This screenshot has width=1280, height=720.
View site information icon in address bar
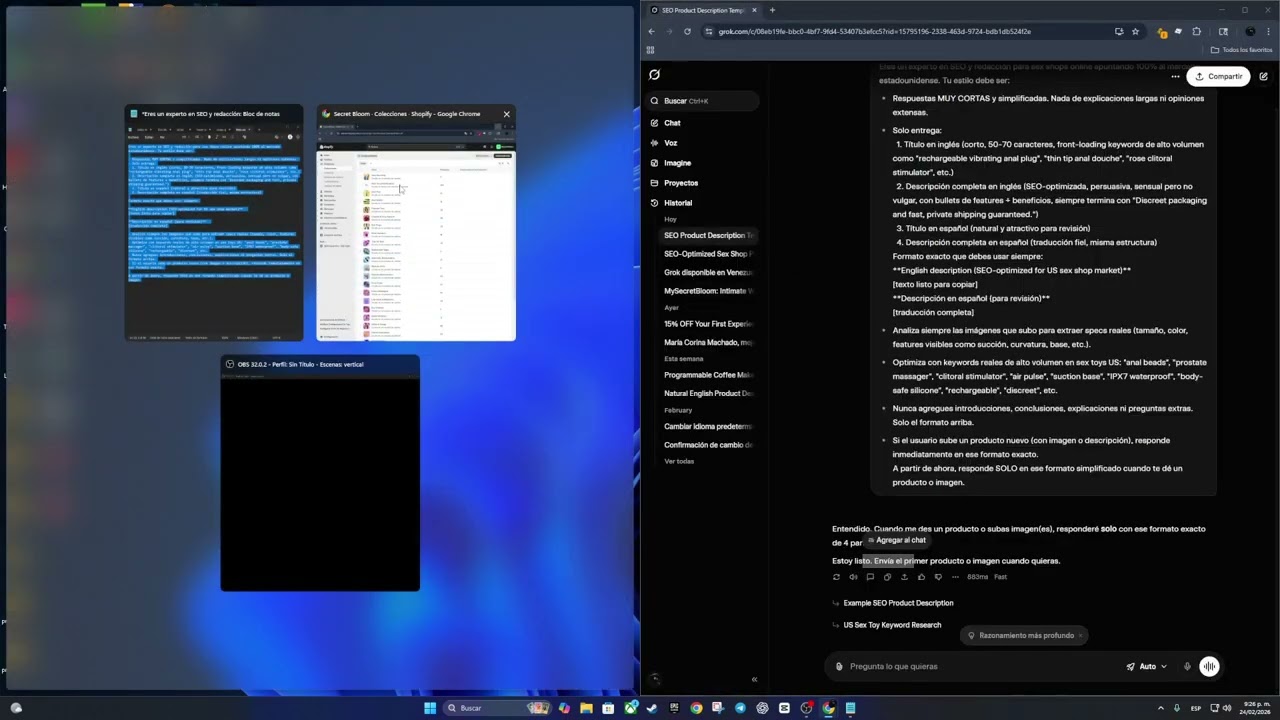(709, 32)
